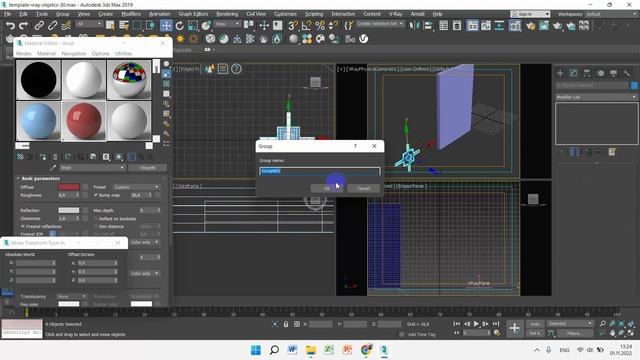Select the blue material sample sphere
The height and width of the screenshot is (360, 640).
pos(38,121)
